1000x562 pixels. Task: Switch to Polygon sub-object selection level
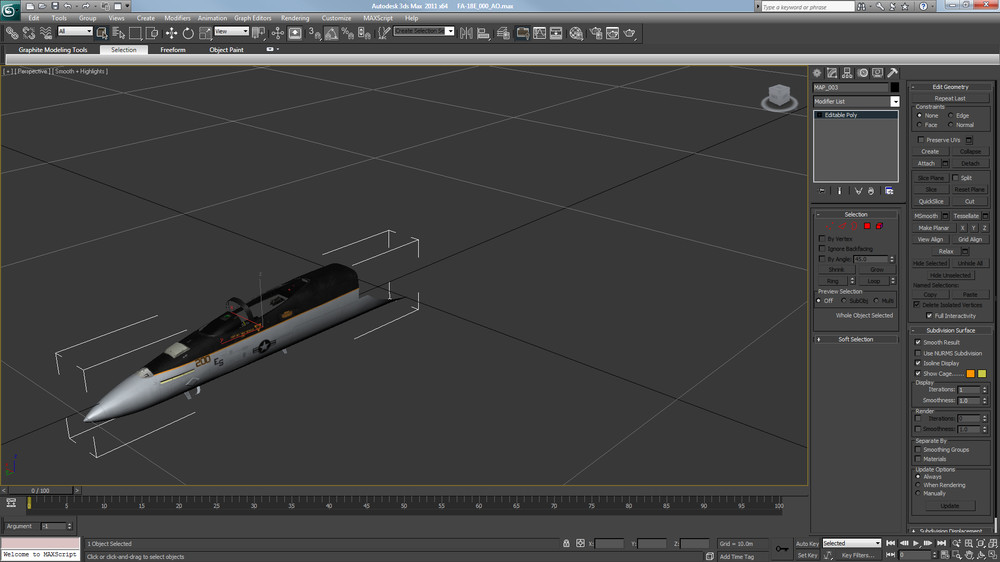point(867,226)
